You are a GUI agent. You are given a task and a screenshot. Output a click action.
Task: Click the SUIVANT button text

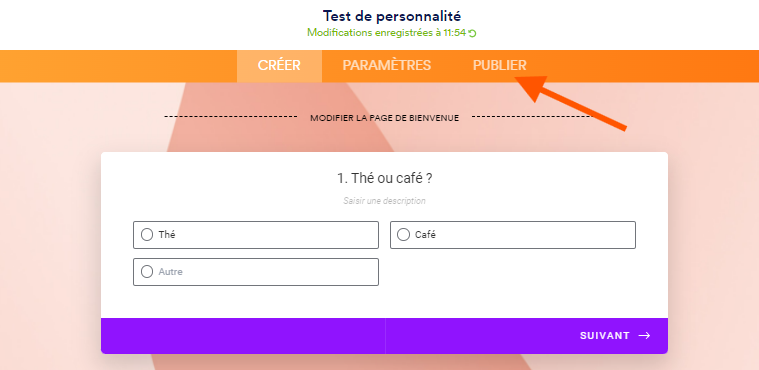[x=605, y=336]
